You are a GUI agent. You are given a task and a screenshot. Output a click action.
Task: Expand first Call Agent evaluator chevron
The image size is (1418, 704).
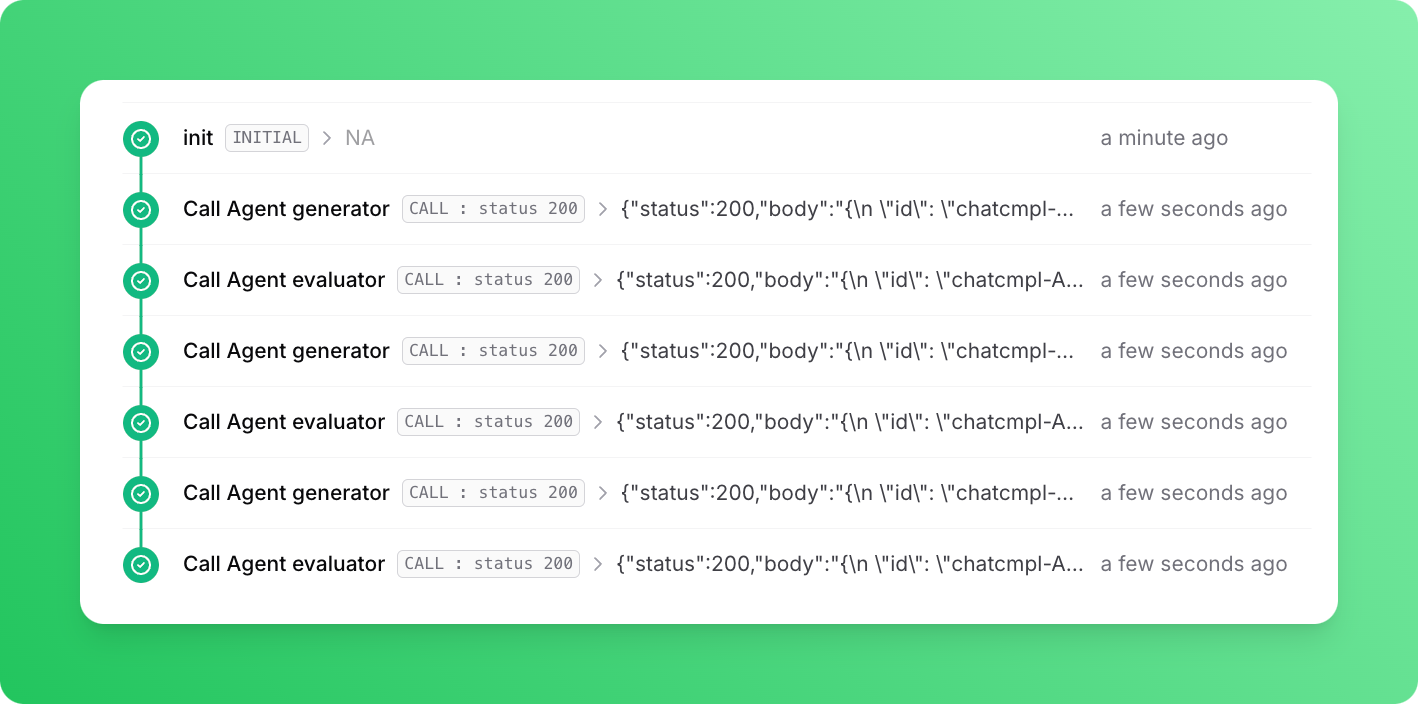pyautogui.click(x=598, y=280)
